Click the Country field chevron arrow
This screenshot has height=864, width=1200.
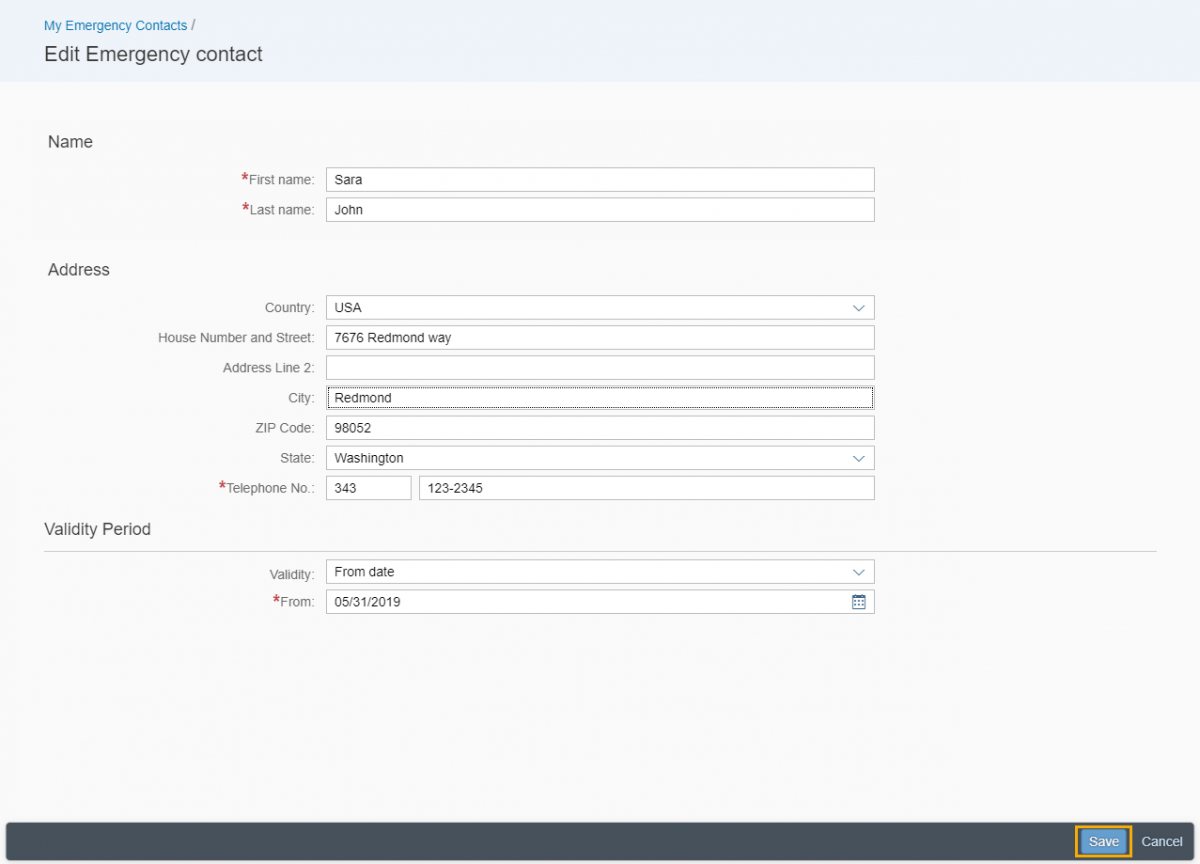tap(858, 308)
